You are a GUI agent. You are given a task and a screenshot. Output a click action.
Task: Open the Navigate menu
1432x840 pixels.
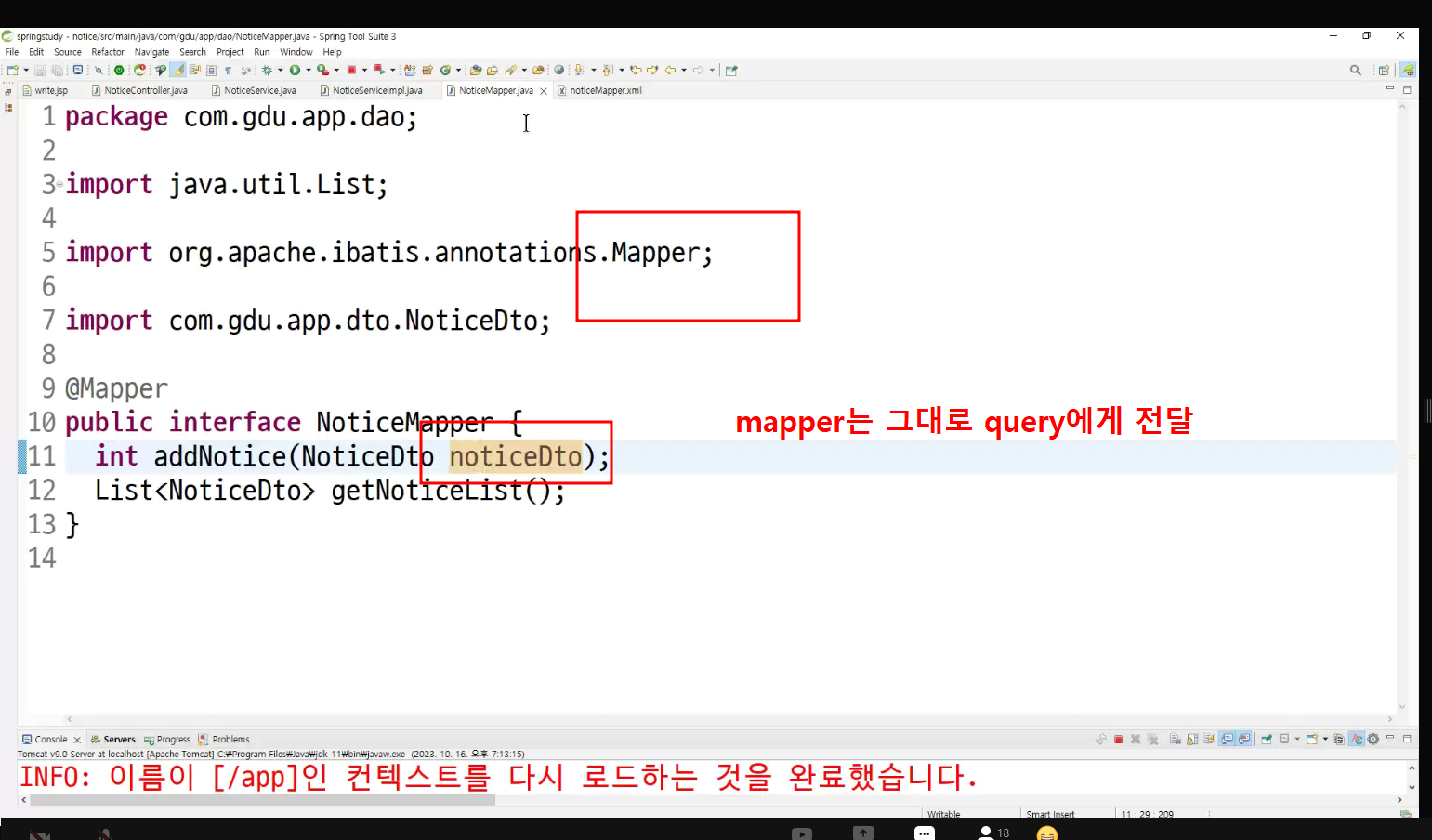(151, 52)
